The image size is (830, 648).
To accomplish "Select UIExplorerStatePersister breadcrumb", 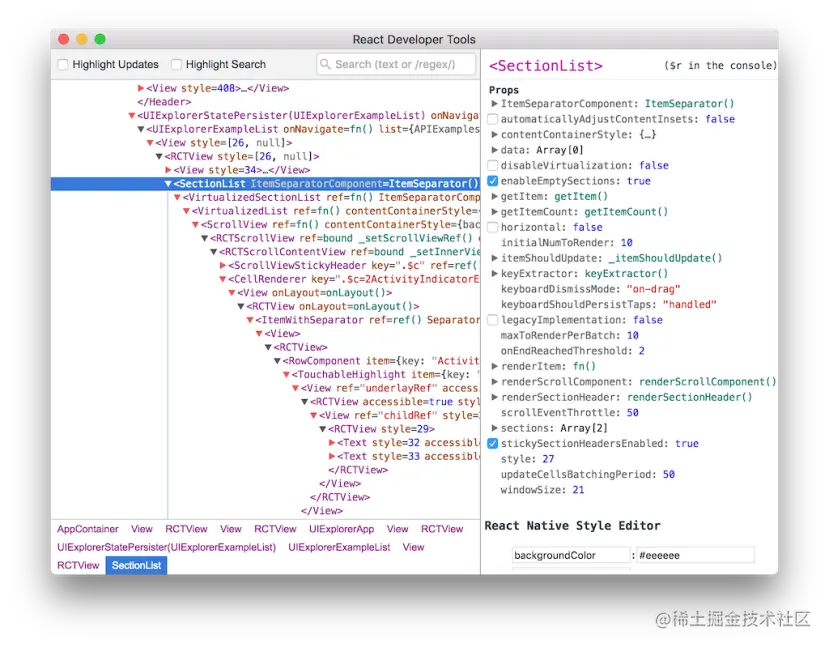I will point(167,547).
